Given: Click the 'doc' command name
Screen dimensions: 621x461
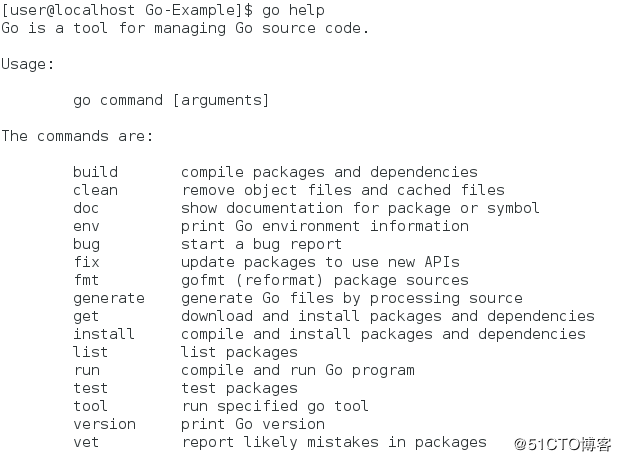Looking at the screenshot, I should (x=86, y=208).
